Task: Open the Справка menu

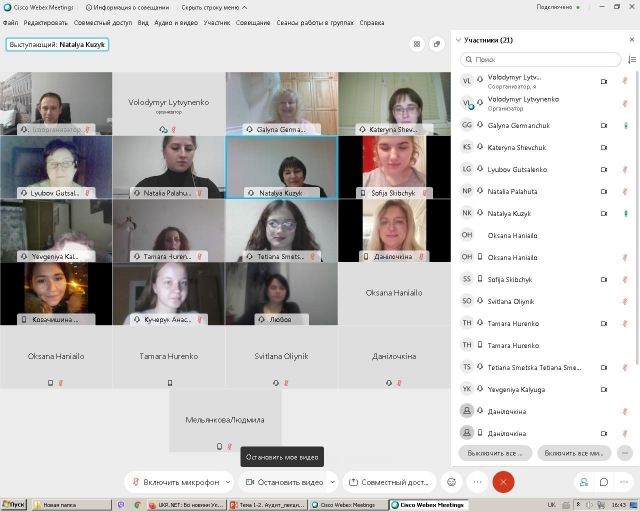Action: click(372, 23)
